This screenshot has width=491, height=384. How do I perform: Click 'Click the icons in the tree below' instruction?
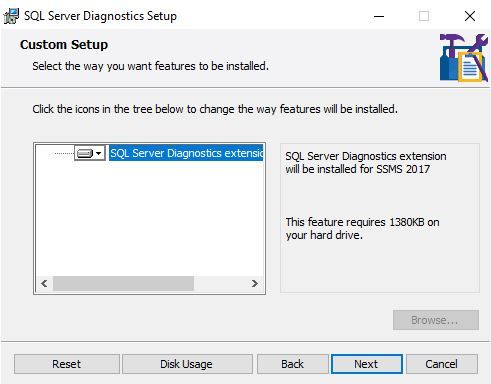[x=215, y=109]
